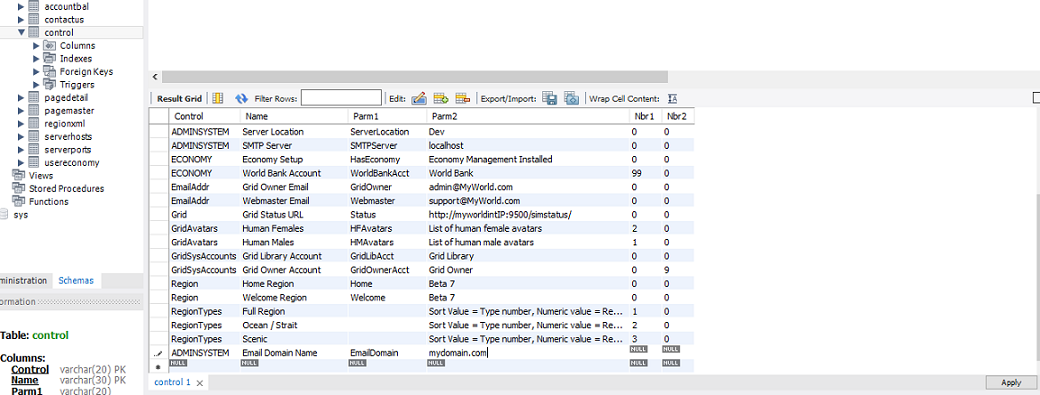Expand the serverports table node
The height and width of the screenshot is (395, 1040).
point(21,150)
